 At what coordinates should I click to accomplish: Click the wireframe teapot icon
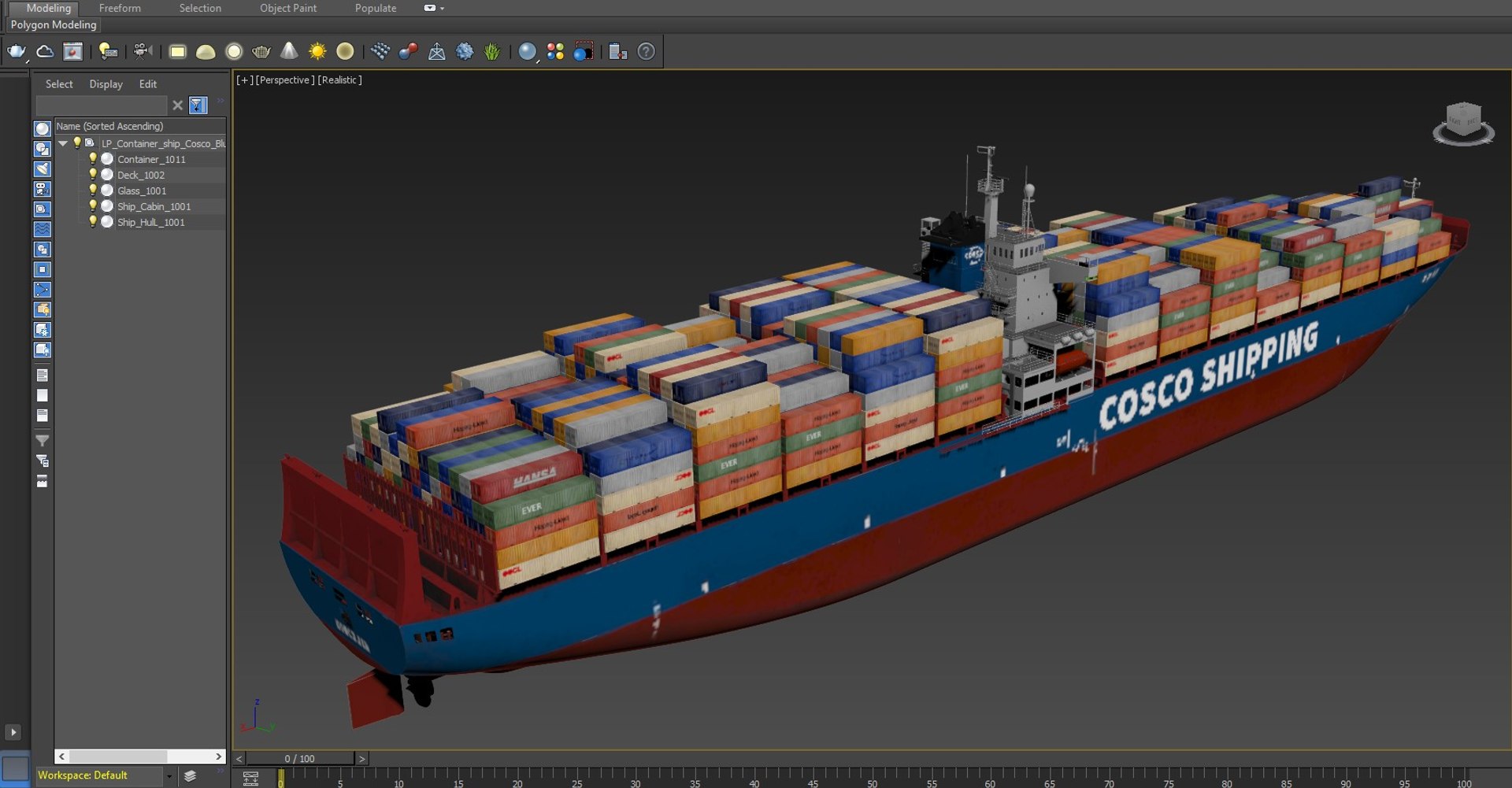[x=261, y=52]
